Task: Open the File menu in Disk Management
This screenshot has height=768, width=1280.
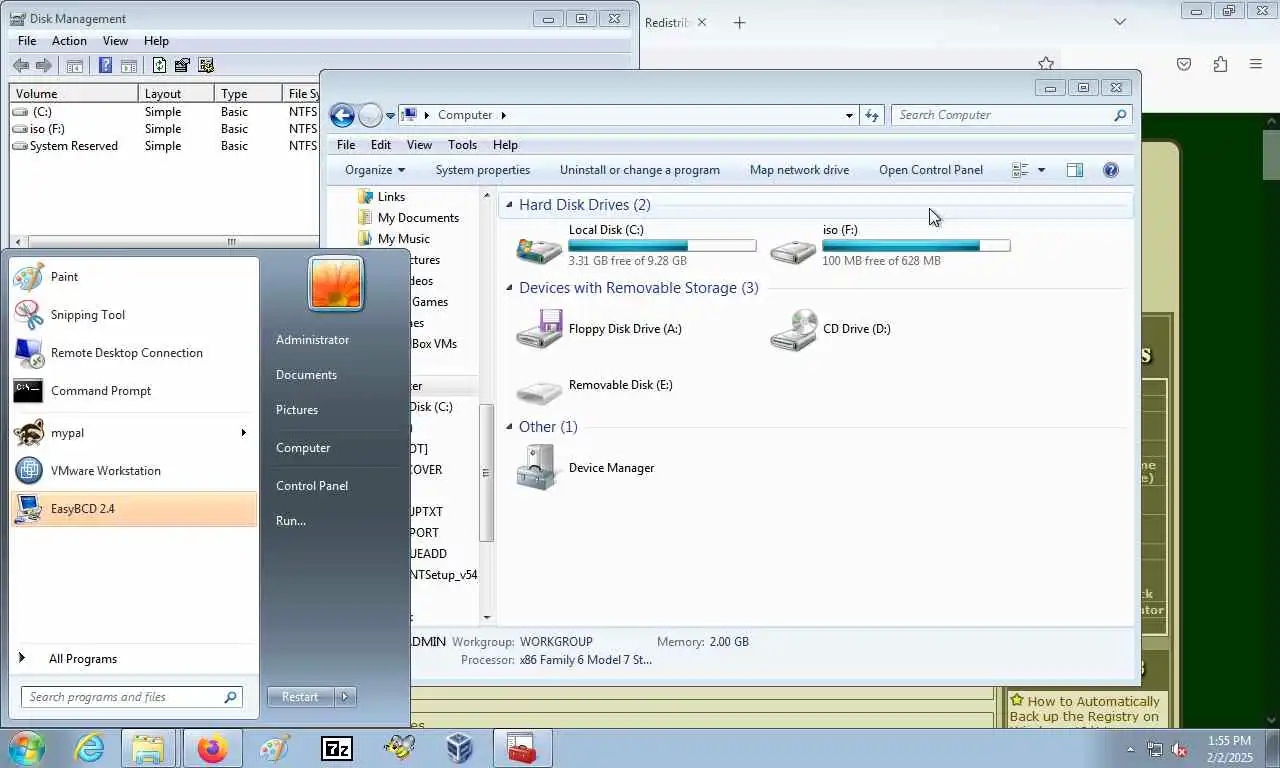Action: 27,41
